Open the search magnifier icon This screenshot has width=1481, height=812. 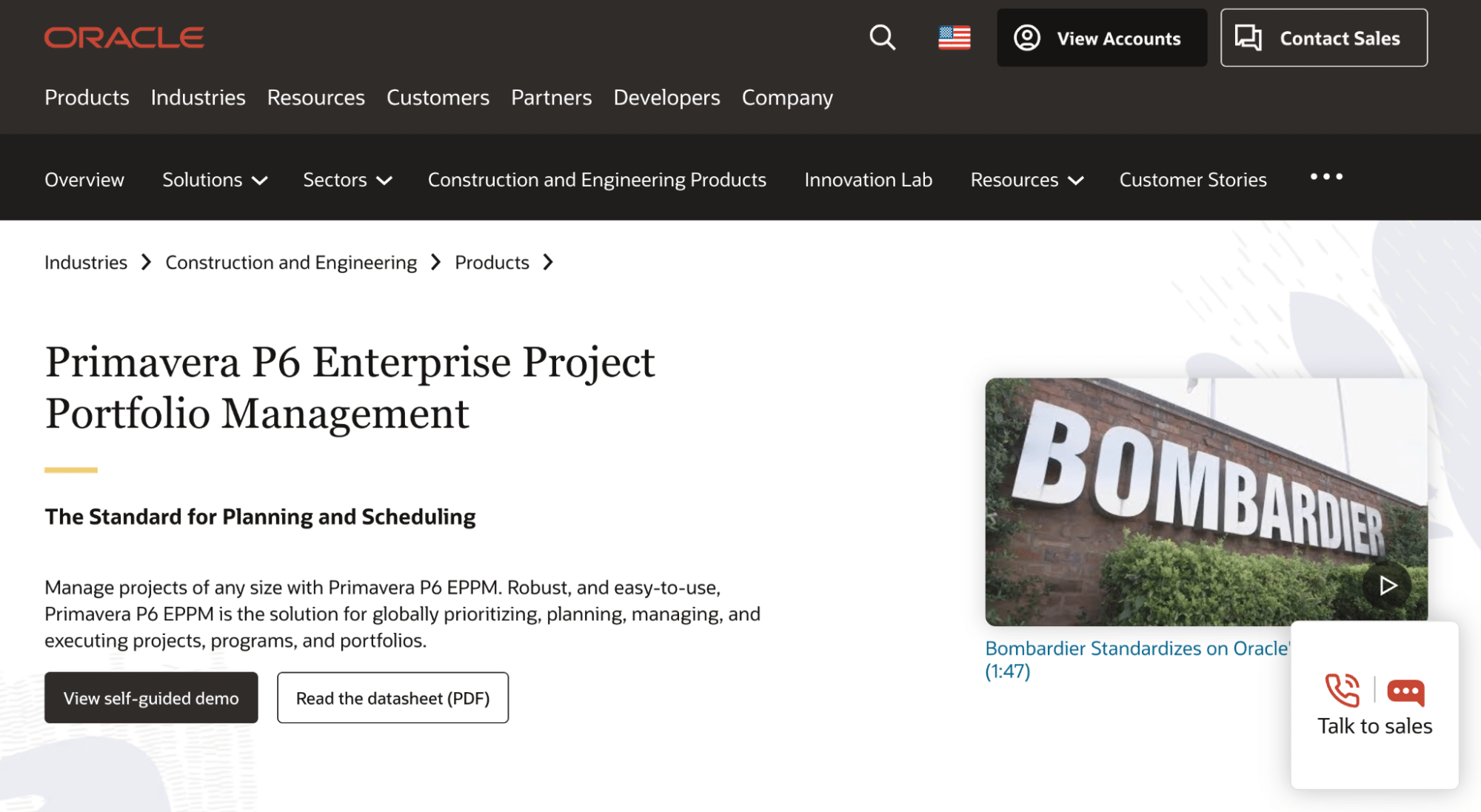[x=882, y=38]
